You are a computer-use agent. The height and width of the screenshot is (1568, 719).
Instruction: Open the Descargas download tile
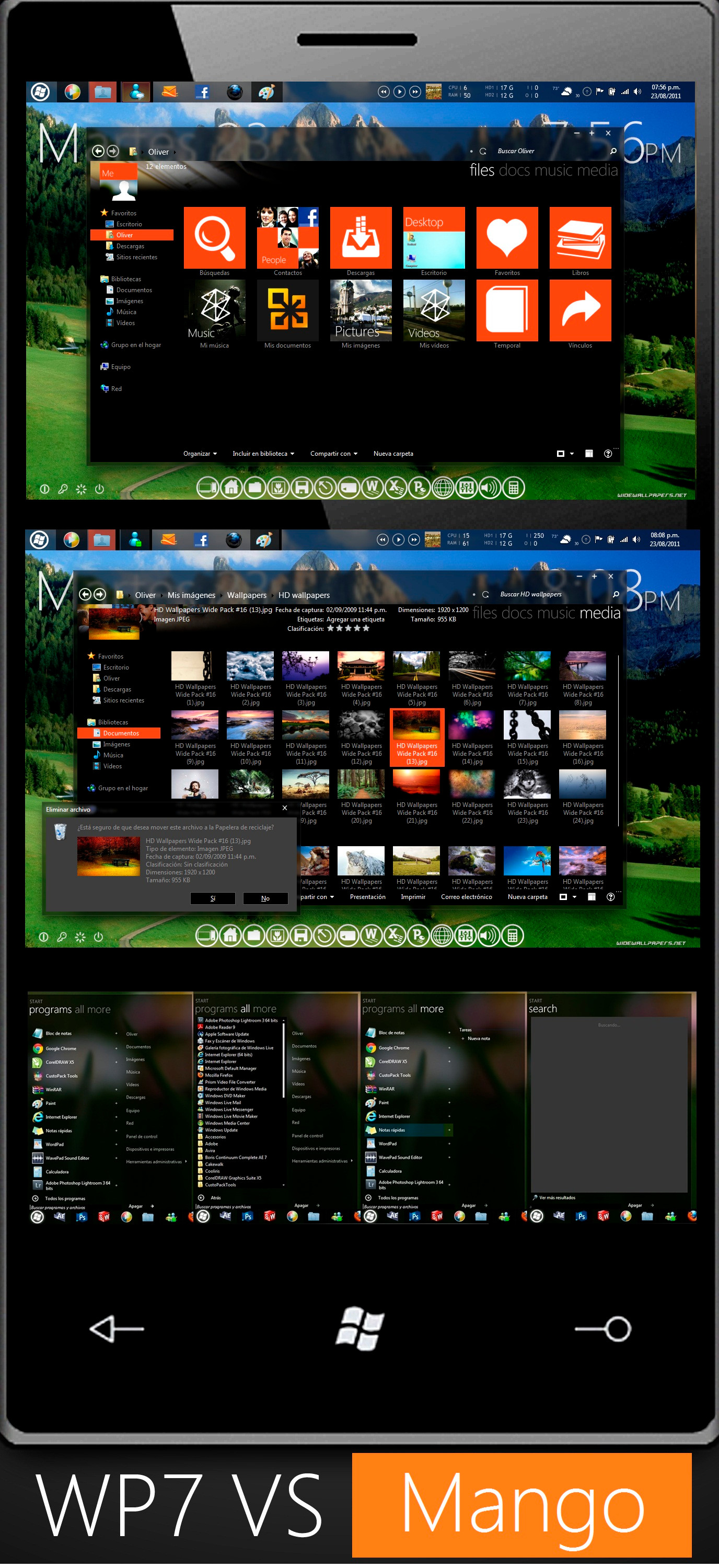coord(361,237)
